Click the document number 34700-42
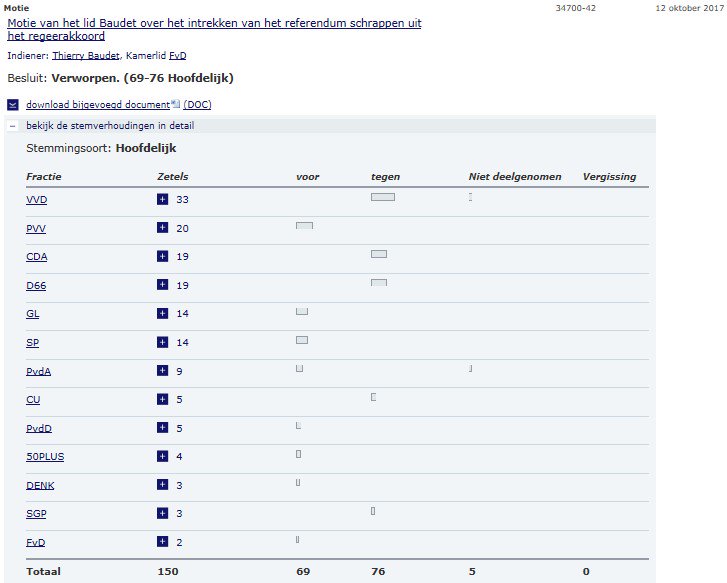Screen dimensions: 727x583 coord(576,8)
